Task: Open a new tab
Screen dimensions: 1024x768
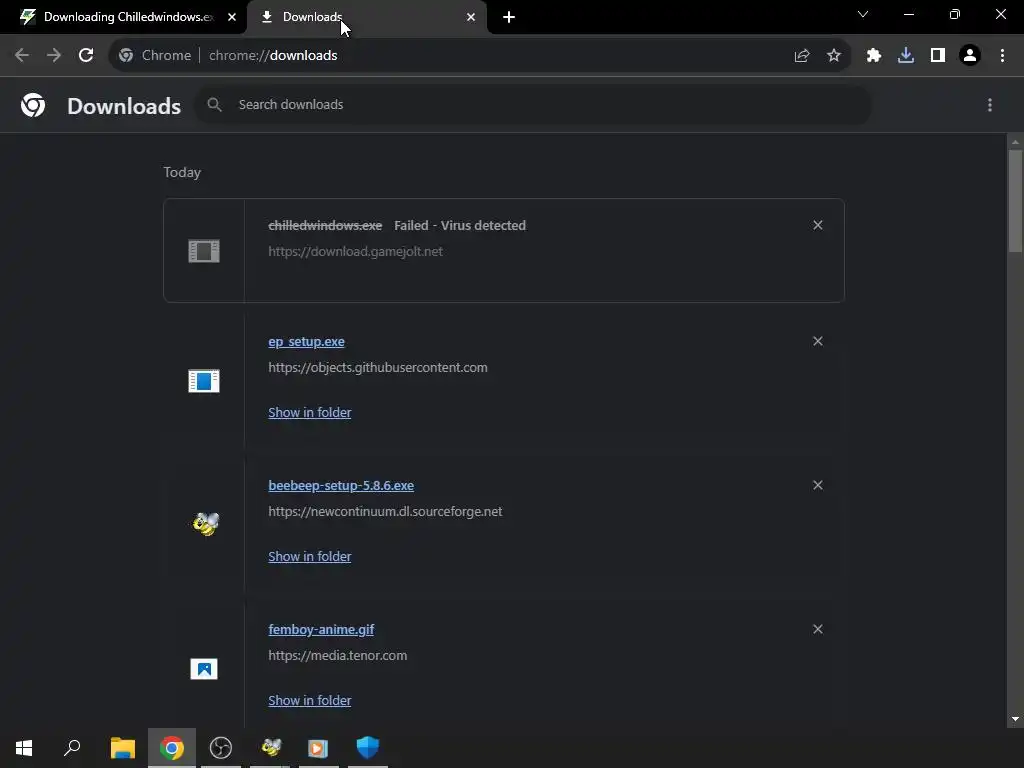Action: (x=509, y=18)
